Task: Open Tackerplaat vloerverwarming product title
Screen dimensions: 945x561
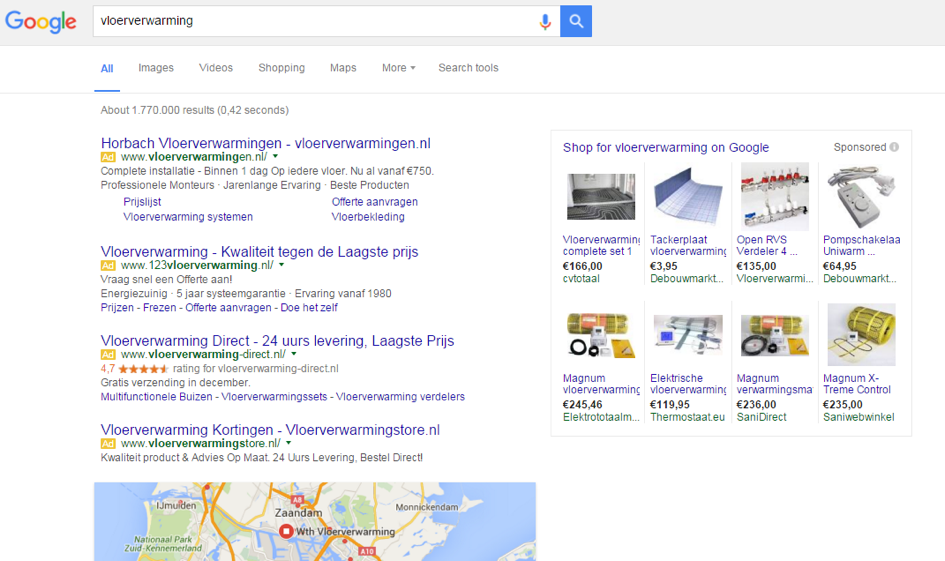Action: pos(688,246)
